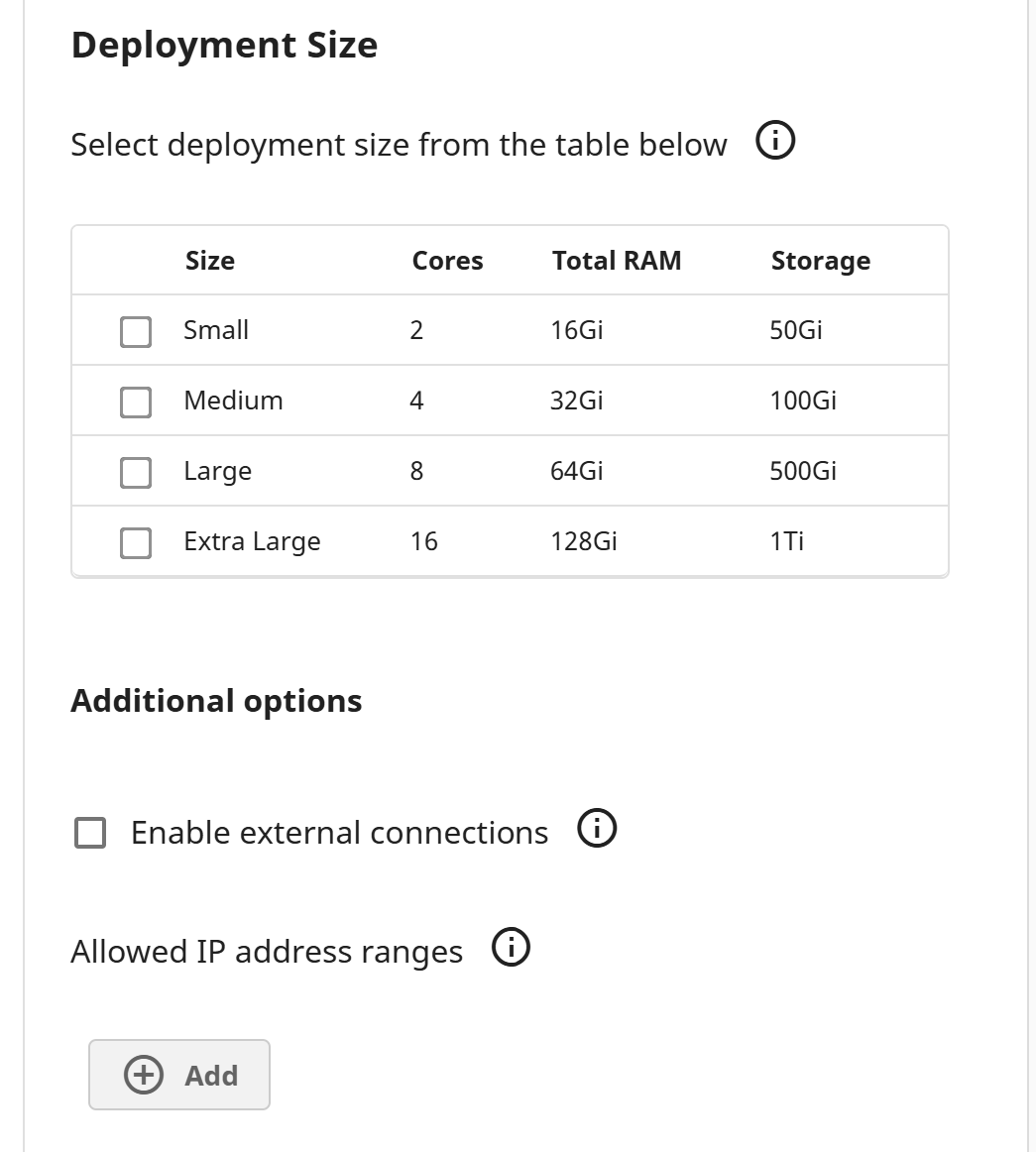Check the Small deployment size checkbox
This screenshot has width=1036, height=1152.
[136, 331]
